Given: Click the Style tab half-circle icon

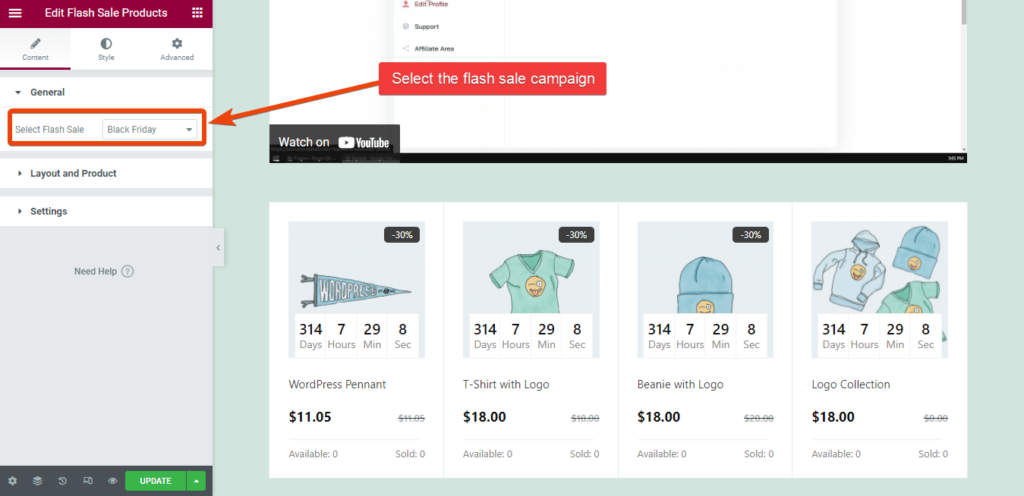Looking at the screenshot, I should tap(106, 43).
